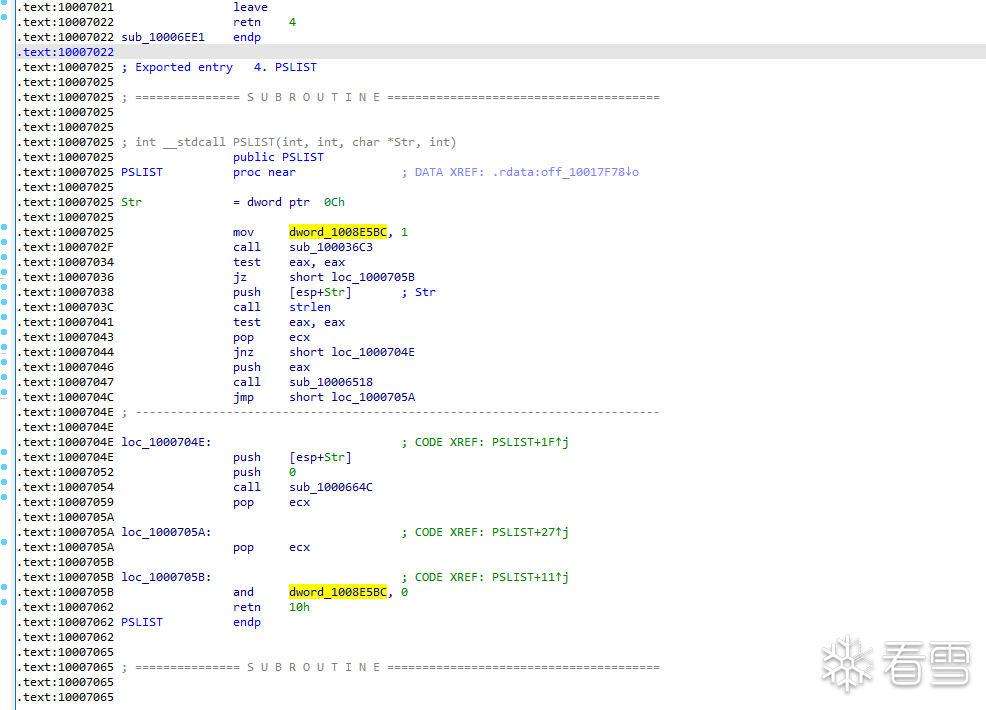Click the Kanxue snowflake watermark logo
This screenshot has height=710, width=986.
(846, 663)
